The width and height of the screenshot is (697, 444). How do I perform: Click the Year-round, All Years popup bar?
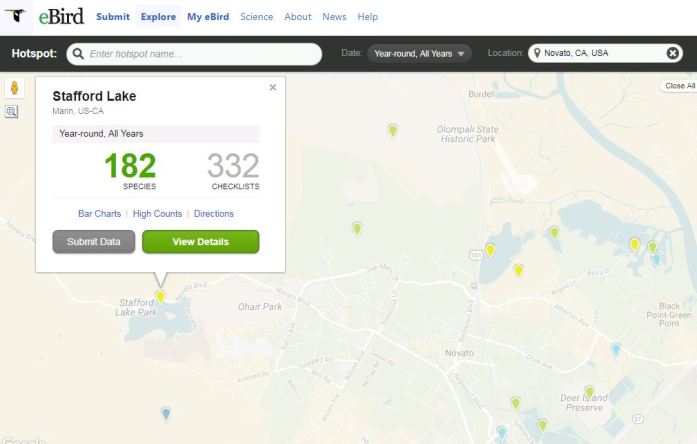click(156, 134)
